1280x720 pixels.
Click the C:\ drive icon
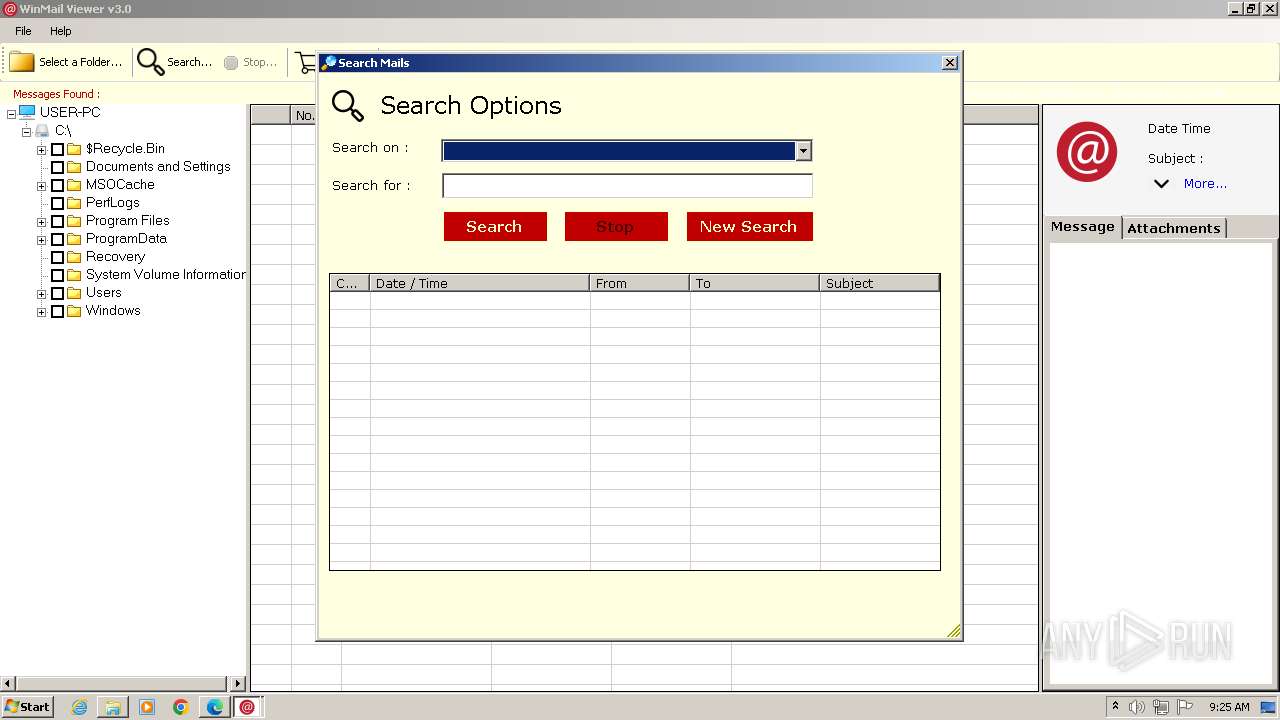pos(42,131)
